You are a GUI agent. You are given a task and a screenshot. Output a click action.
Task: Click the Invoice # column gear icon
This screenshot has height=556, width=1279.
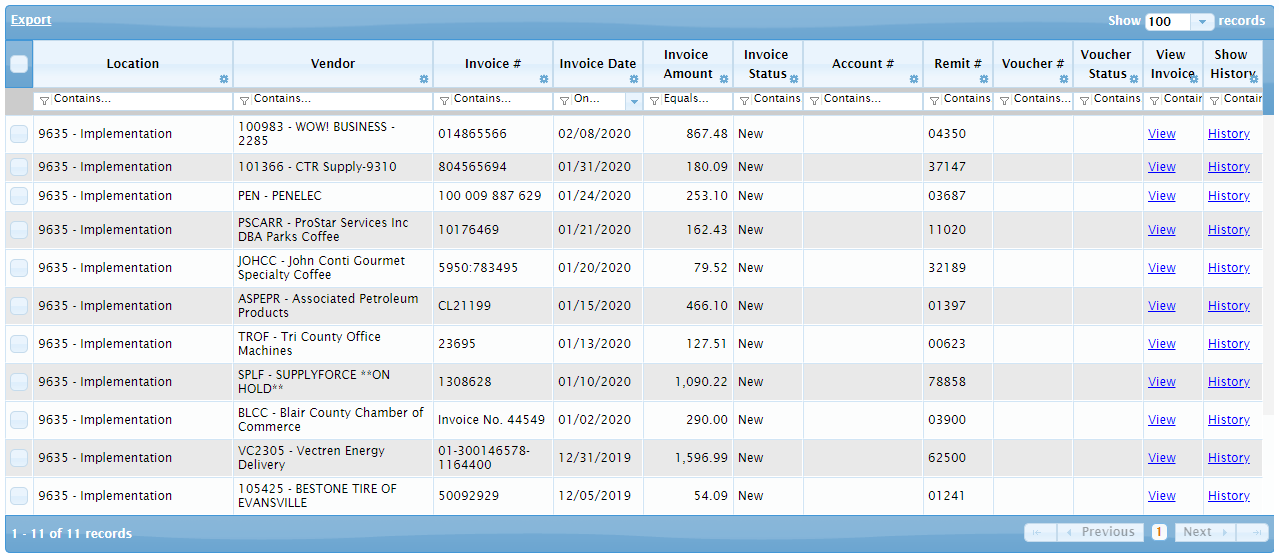(544, 79)
